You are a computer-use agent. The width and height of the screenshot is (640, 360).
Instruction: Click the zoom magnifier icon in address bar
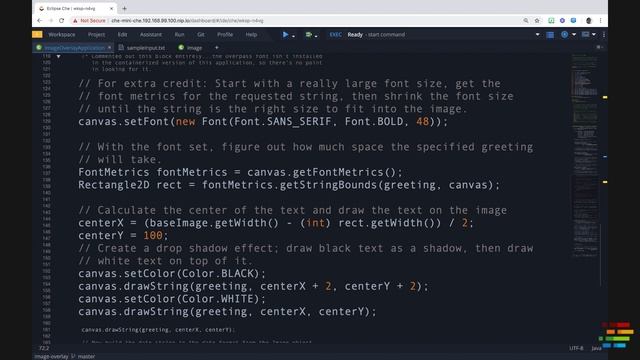point(526,20)
